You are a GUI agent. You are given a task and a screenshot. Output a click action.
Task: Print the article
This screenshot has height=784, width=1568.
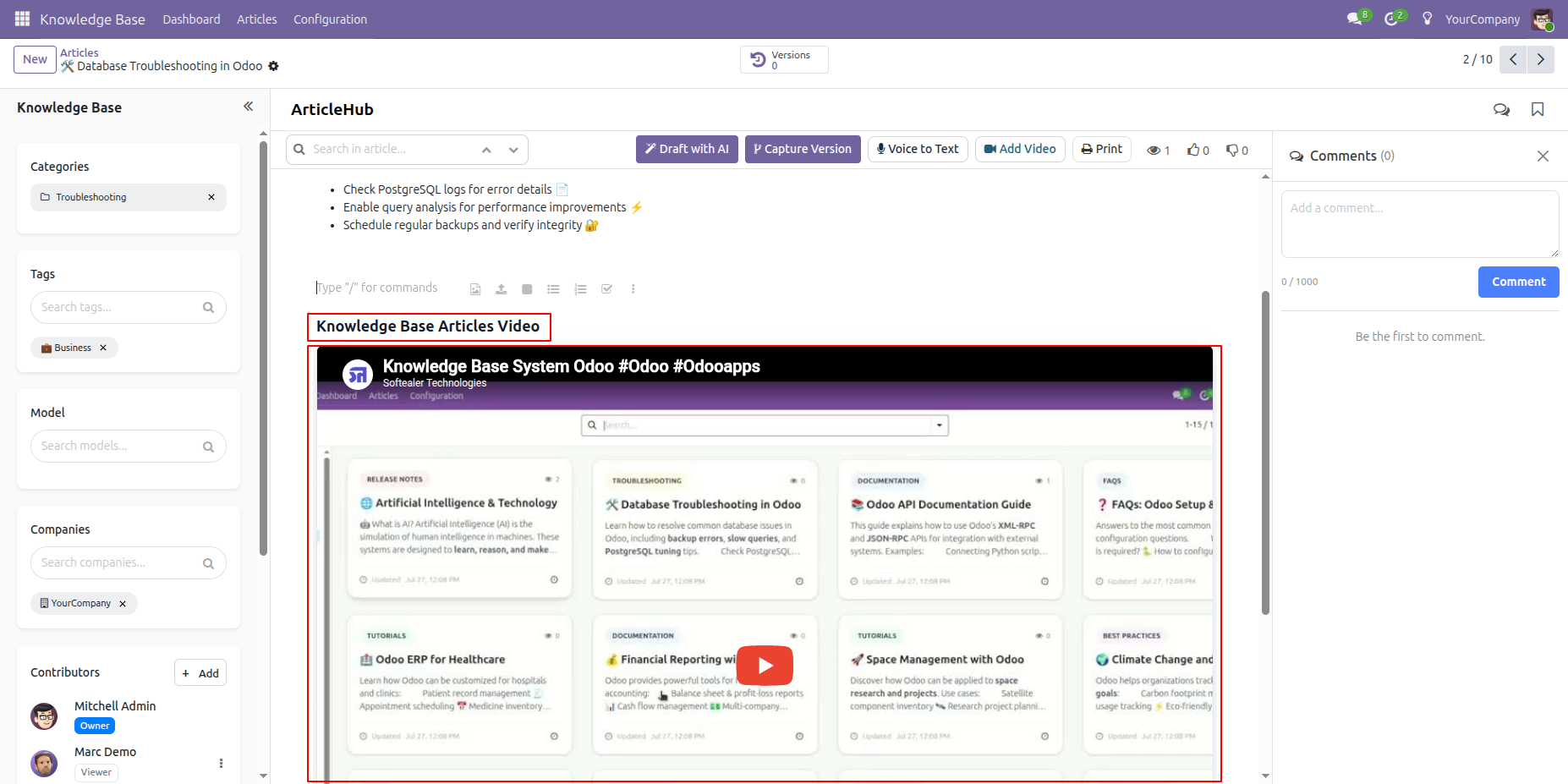[1102, 149]
